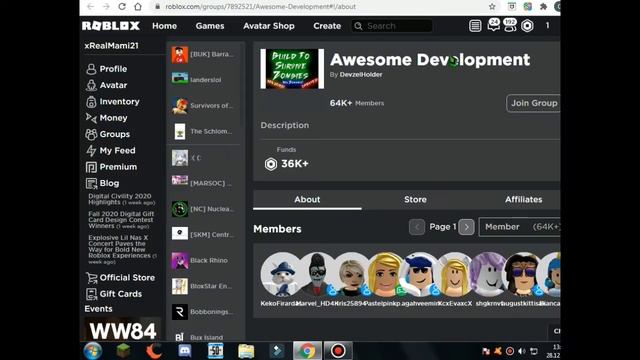Open Avatar in sidebar
This screenshot has height=360, width=640.
[x=107, y=85]
